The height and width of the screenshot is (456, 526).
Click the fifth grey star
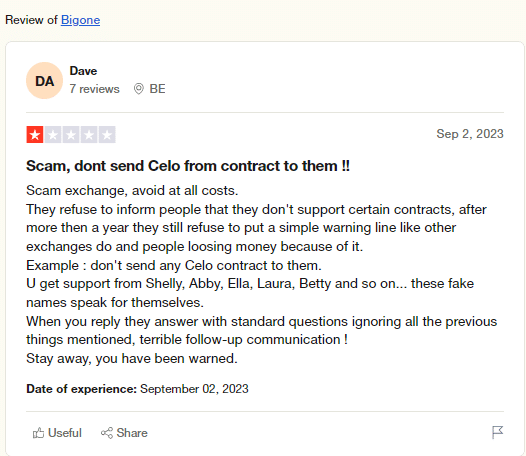click(x=107, y=135)
